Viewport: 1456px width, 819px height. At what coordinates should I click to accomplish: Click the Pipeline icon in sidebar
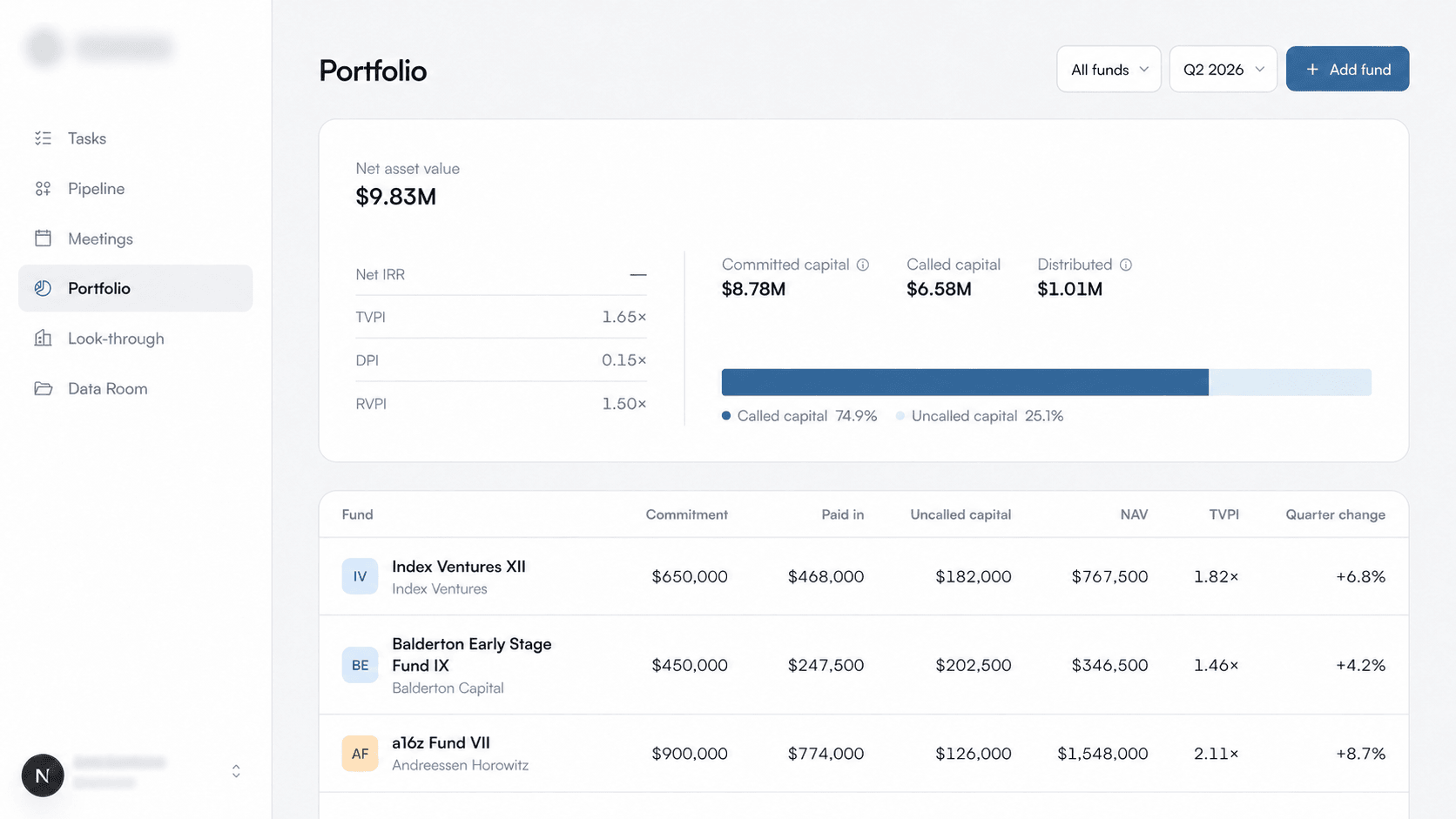43,189
